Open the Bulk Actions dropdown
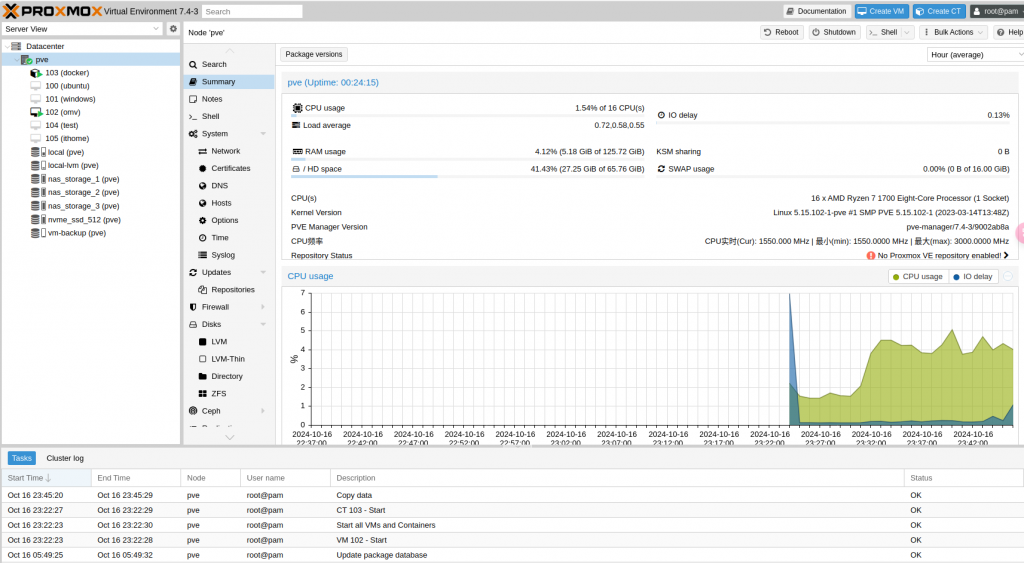 tap(953, 32)
